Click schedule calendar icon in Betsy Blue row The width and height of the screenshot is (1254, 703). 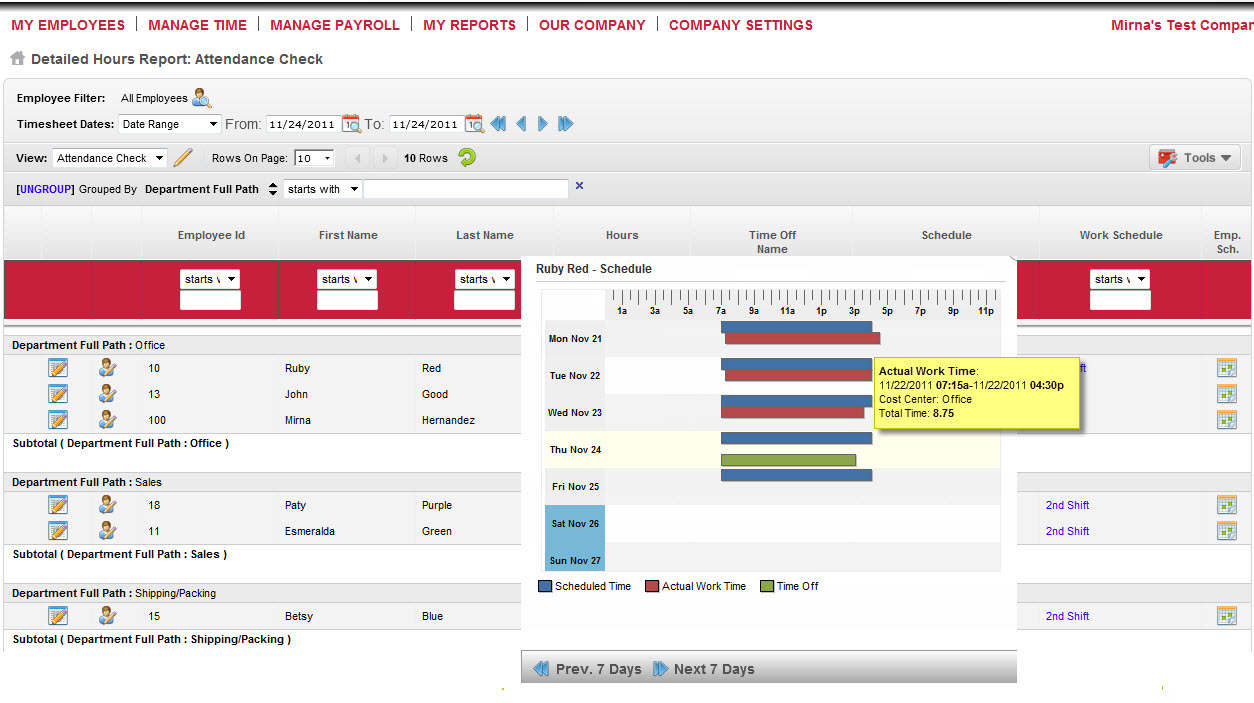[1226, 616]
